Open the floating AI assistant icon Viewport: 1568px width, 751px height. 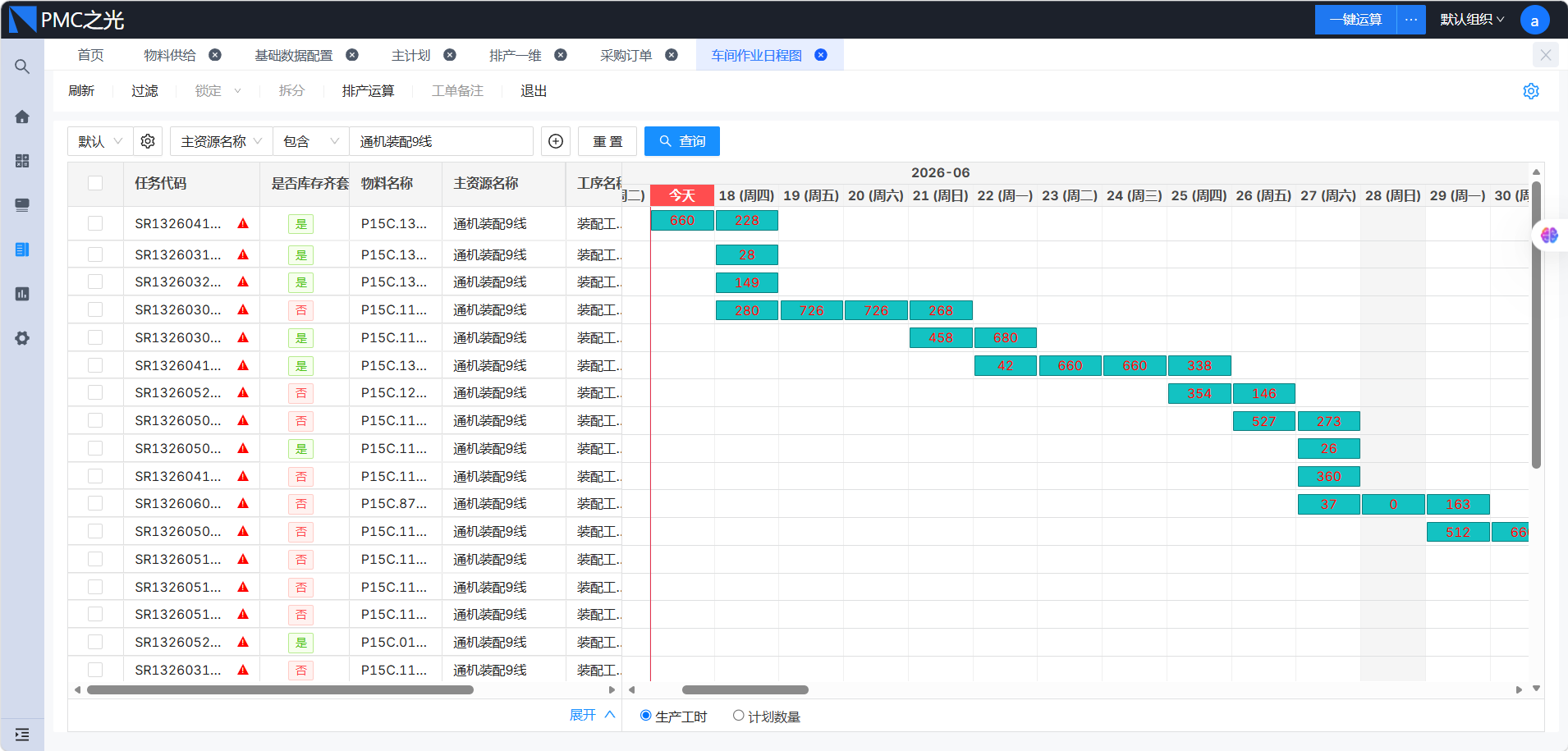[1549, 236]
